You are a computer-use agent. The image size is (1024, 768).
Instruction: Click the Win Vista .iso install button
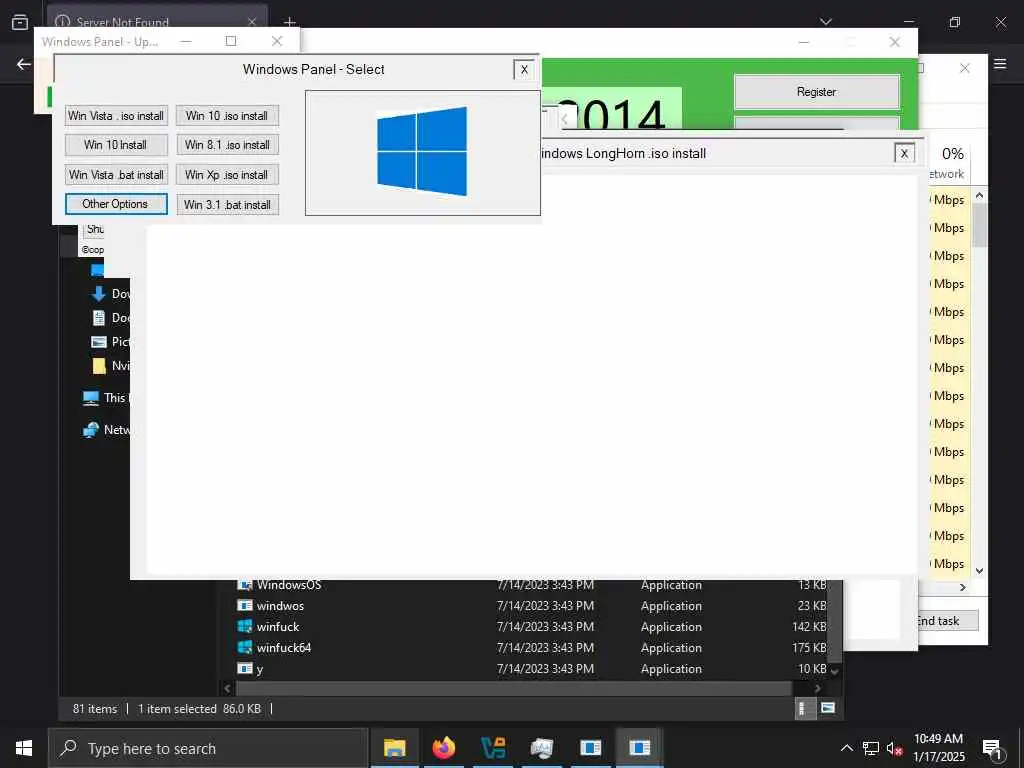[116, 116]
